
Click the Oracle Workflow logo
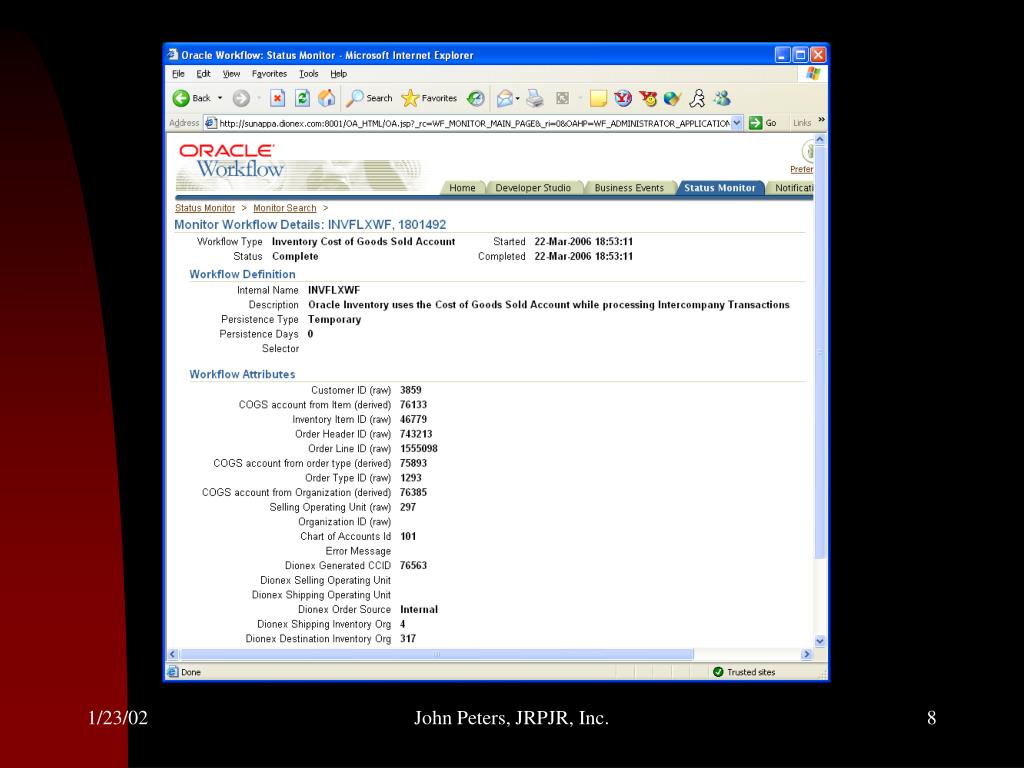[232, 161]
